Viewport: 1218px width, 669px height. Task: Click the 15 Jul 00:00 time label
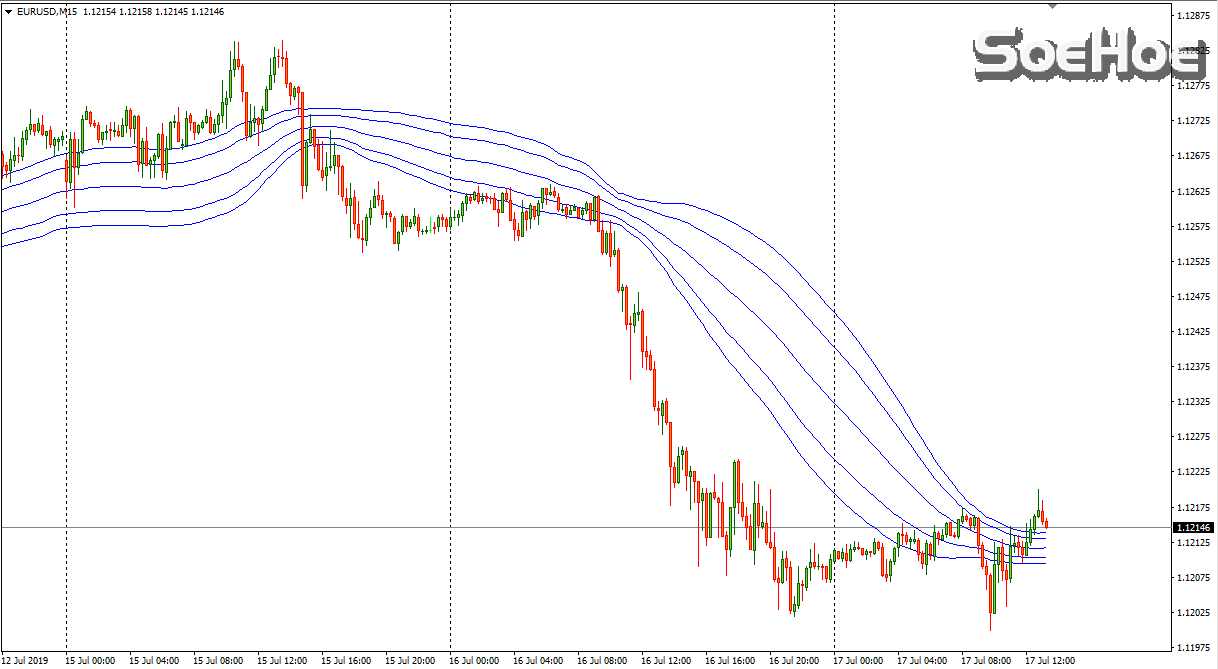[90, 661]
